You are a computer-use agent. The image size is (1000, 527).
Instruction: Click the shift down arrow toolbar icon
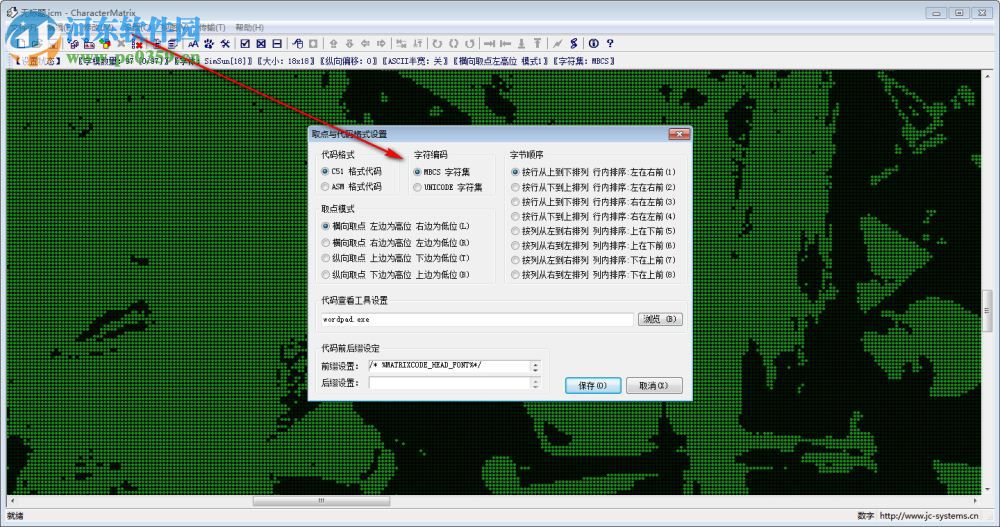349,43
